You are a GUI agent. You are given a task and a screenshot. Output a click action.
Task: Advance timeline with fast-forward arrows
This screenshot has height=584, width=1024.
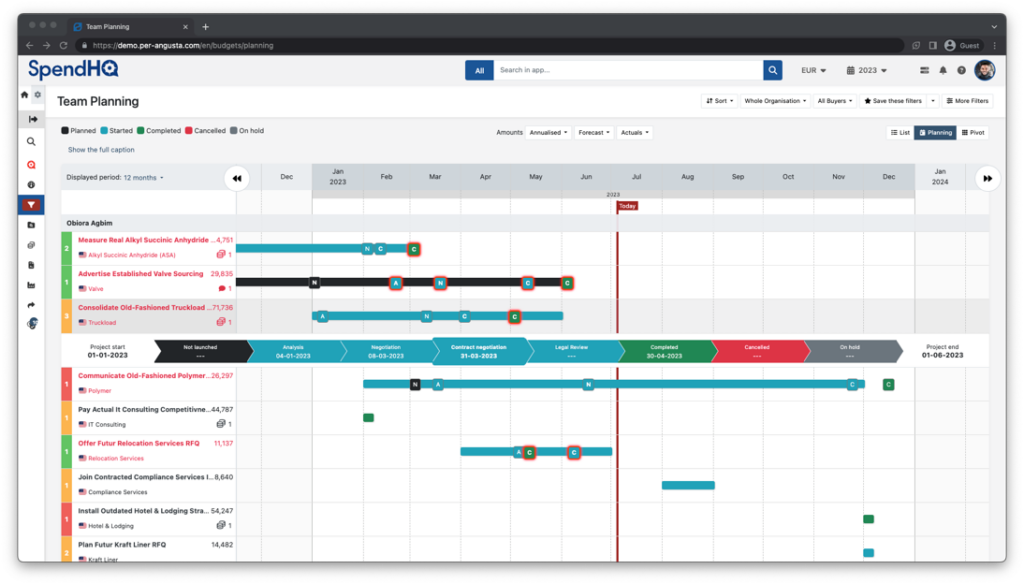987,178
